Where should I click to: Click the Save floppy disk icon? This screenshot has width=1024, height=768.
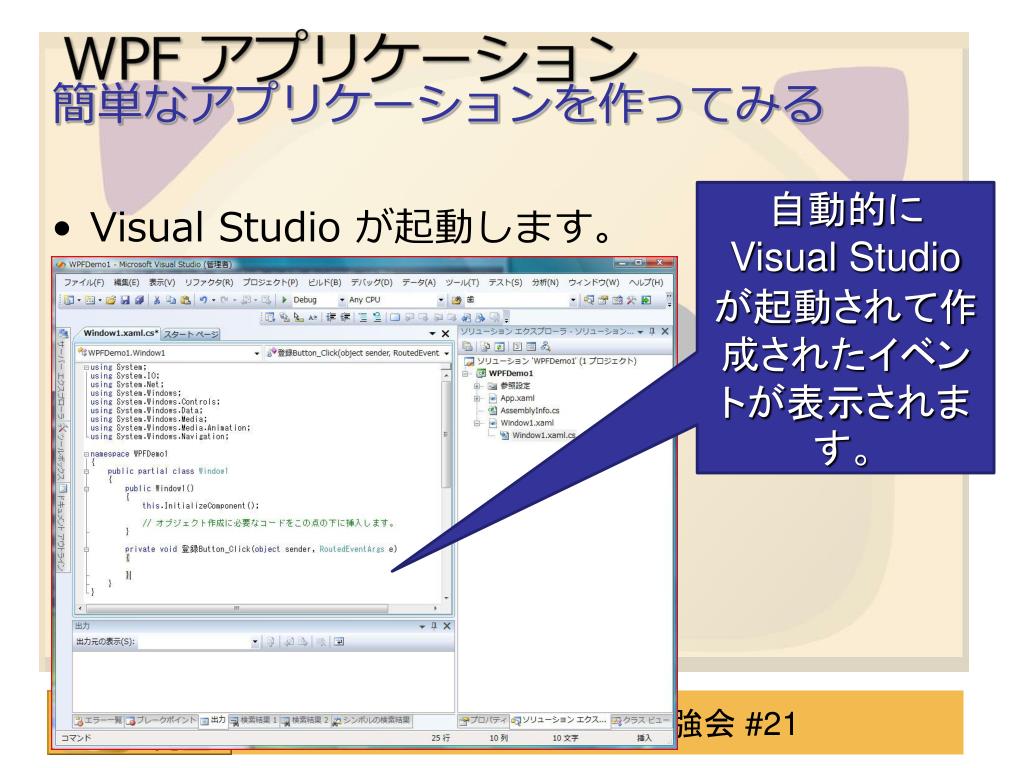point(125,300)
